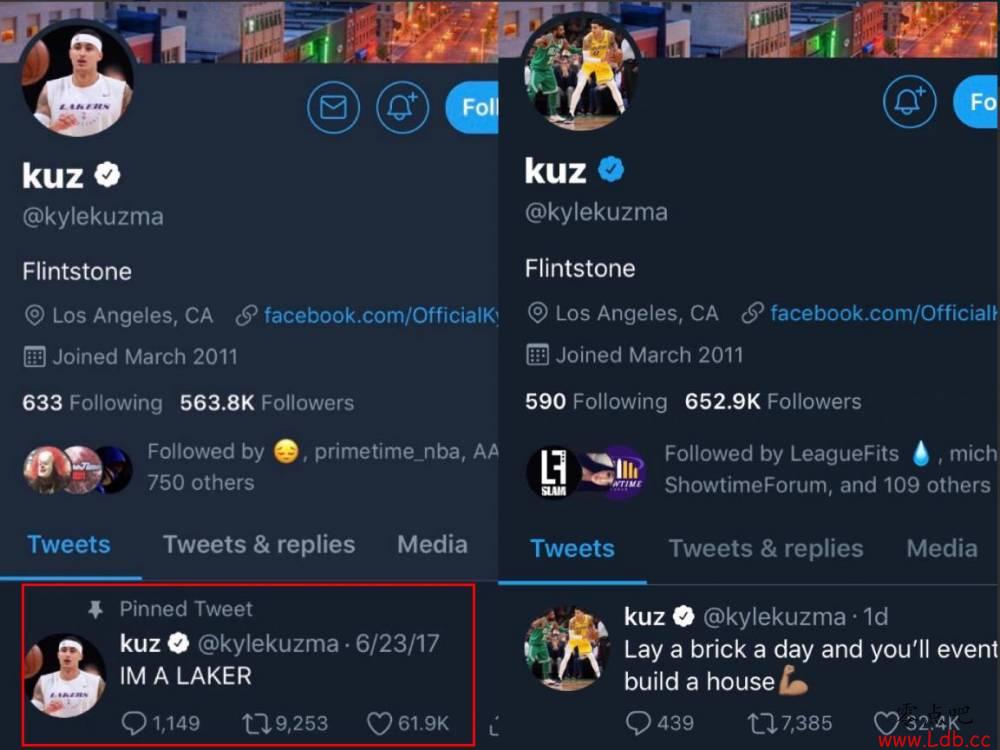Open facebook.com link on left profile

pos(381,315)
